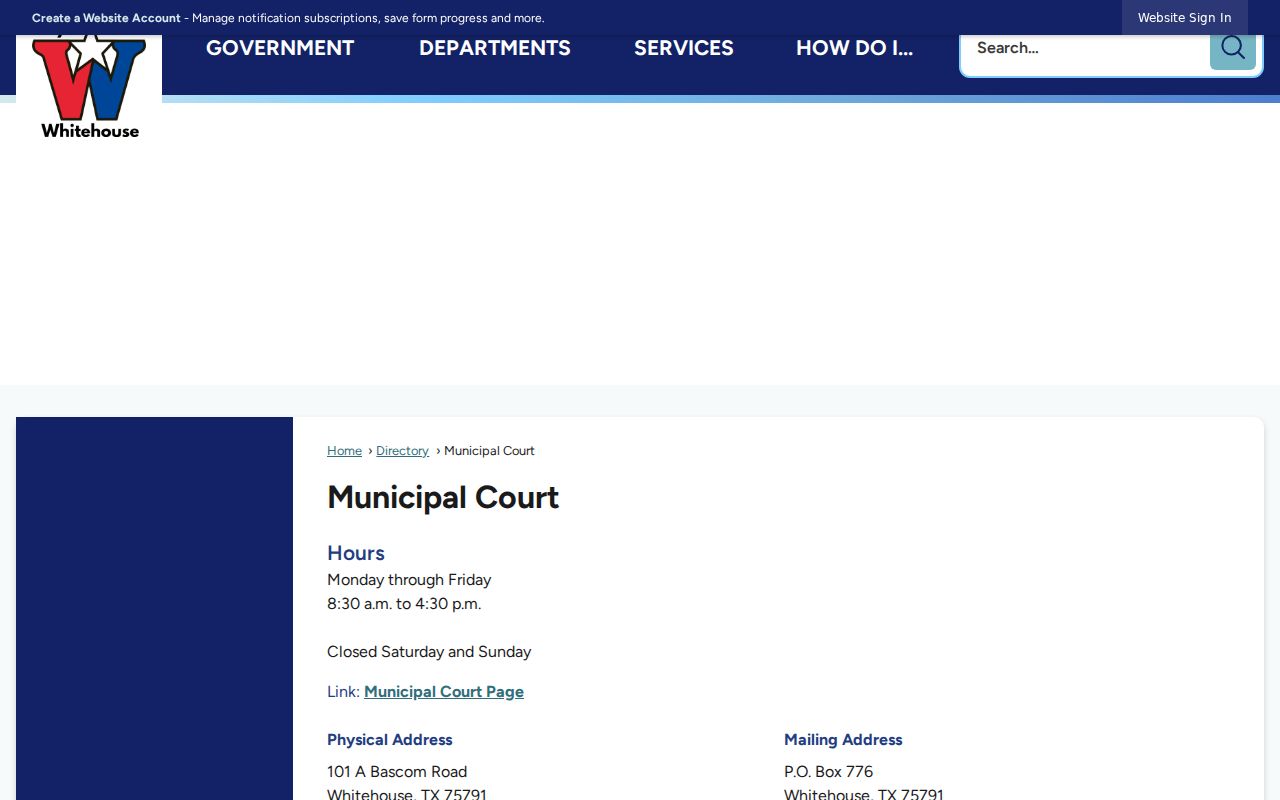Open Municipal Court Page link
Screen dimensions: 1280x800
(x=444, y=692)
